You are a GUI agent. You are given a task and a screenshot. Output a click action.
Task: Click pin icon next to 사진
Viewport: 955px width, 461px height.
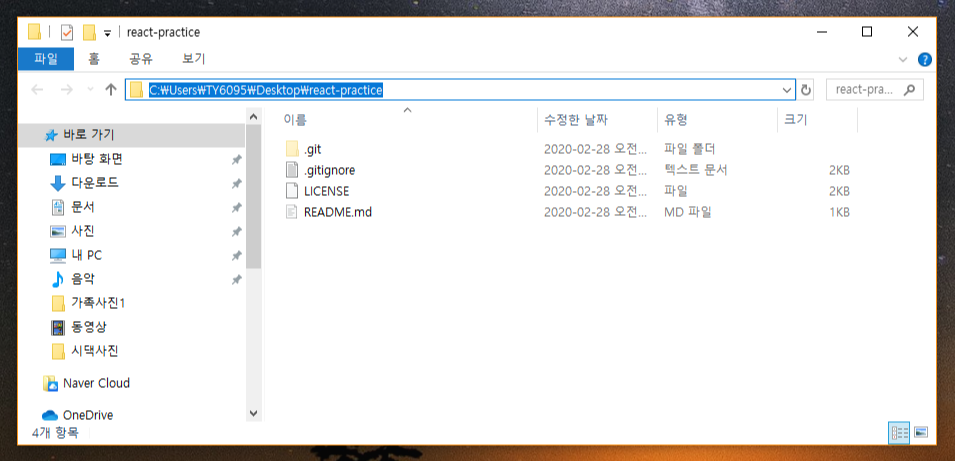(236, 231)
